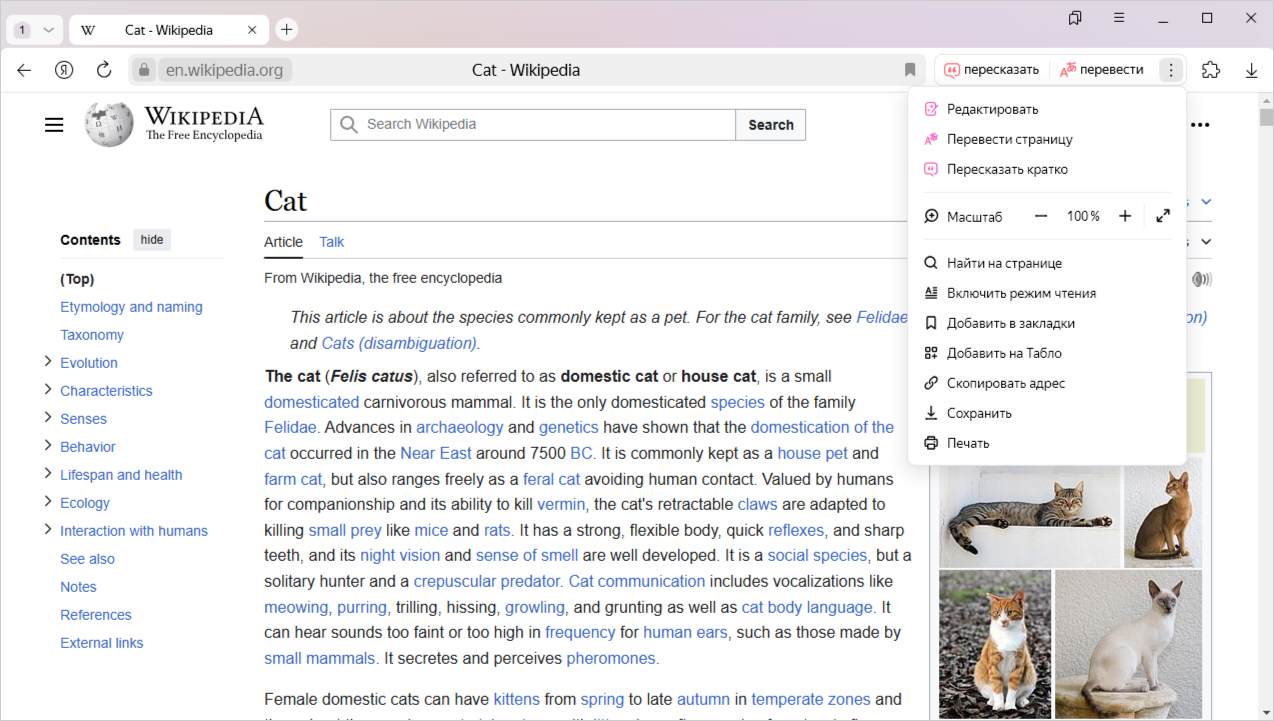This screenshot has width=1274, height=721.
Task: Select Найти на странице from the menu
Action: tap(1004, 263)
